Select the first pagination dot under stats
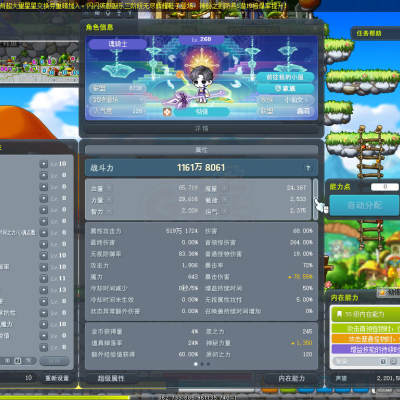This screenshot has width=400, height=400. pyautogui.click(x=196, y=364)
